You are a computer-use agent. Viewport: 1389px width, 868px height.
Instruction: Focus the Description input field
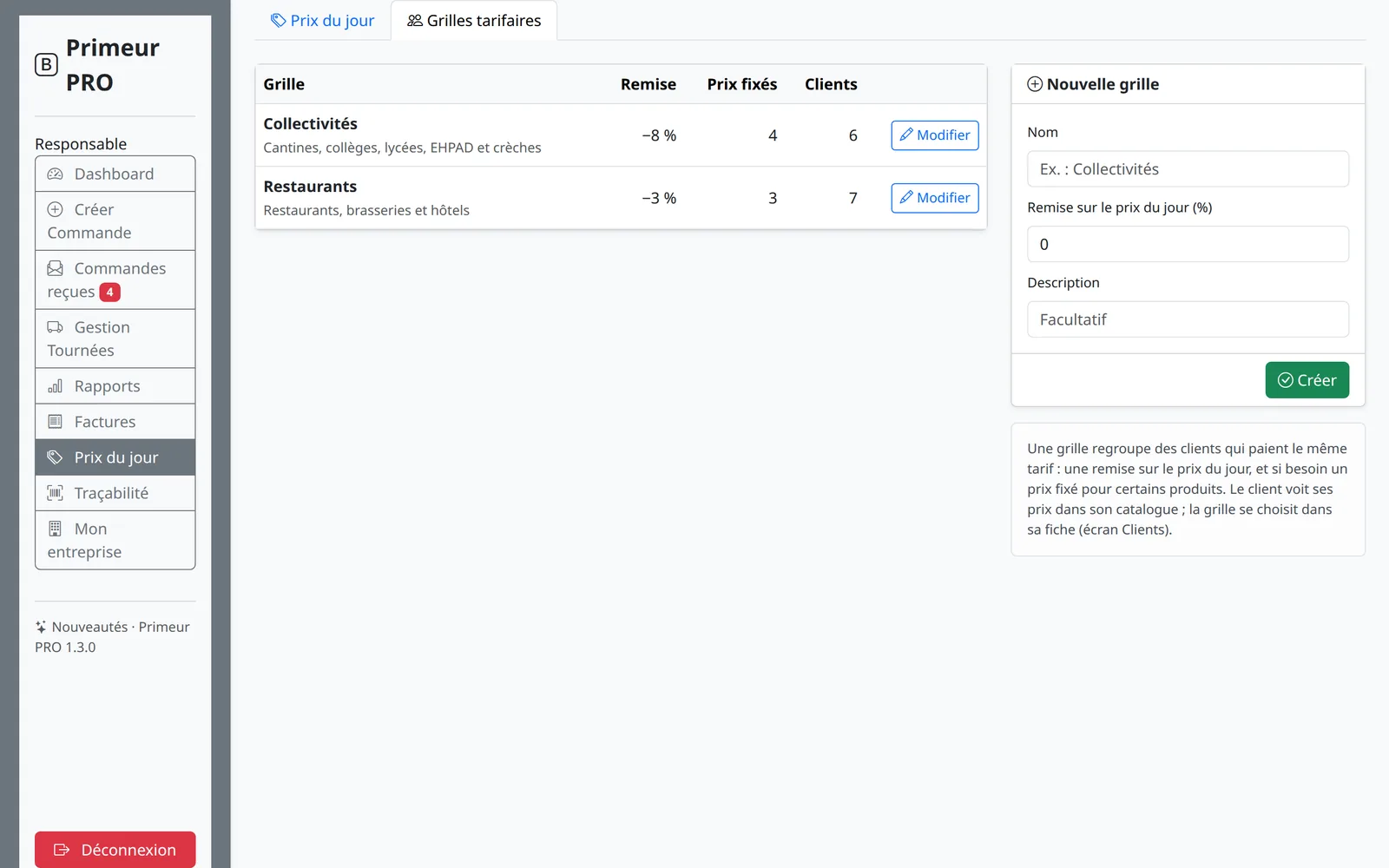tap(1188, 319)
